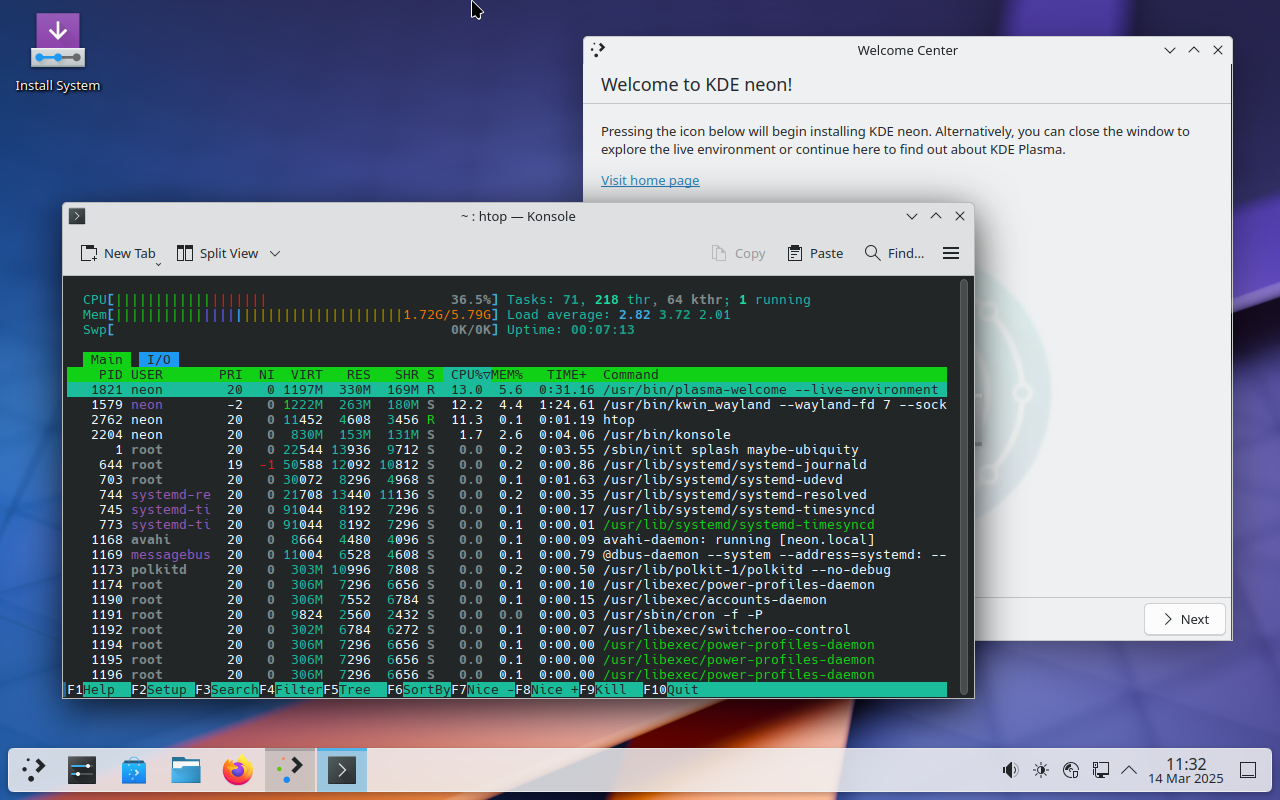Sort by the MEM% column header
The width and height of the screenshot is (1280, 800).
point(507,374)
